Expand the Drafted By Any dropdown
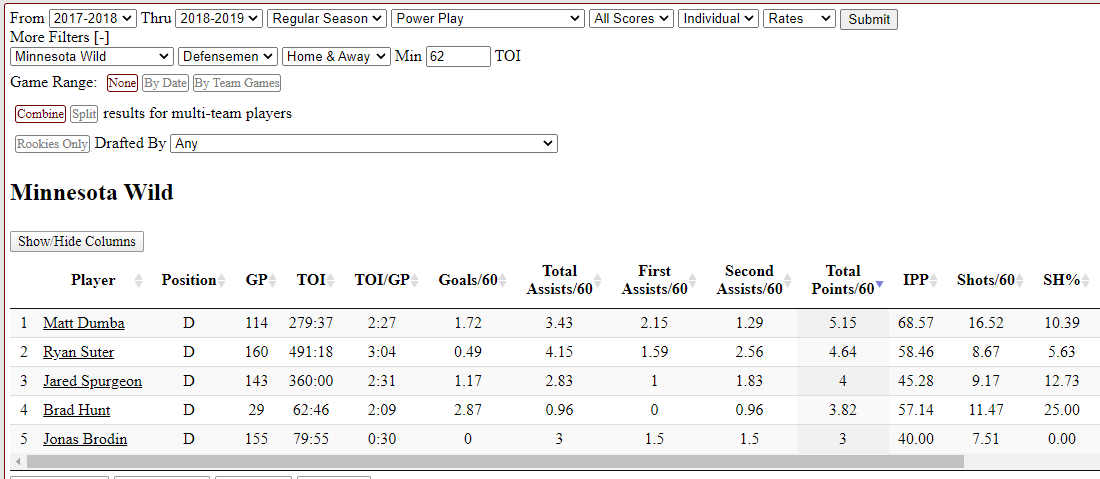 click(x=364, y=144)
